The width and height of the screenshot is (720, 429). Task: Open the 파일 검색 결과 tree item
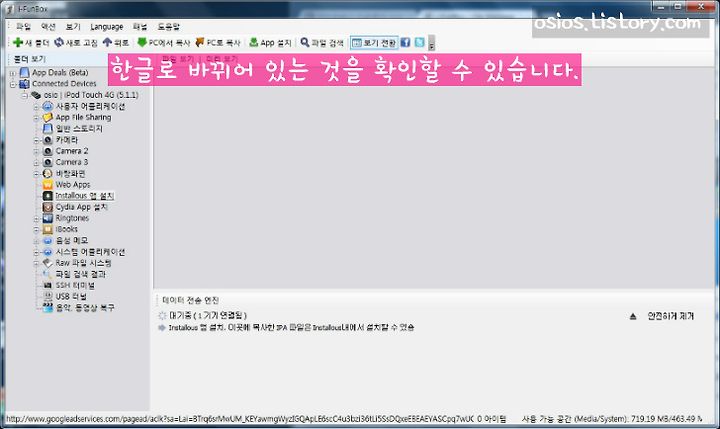80,274
